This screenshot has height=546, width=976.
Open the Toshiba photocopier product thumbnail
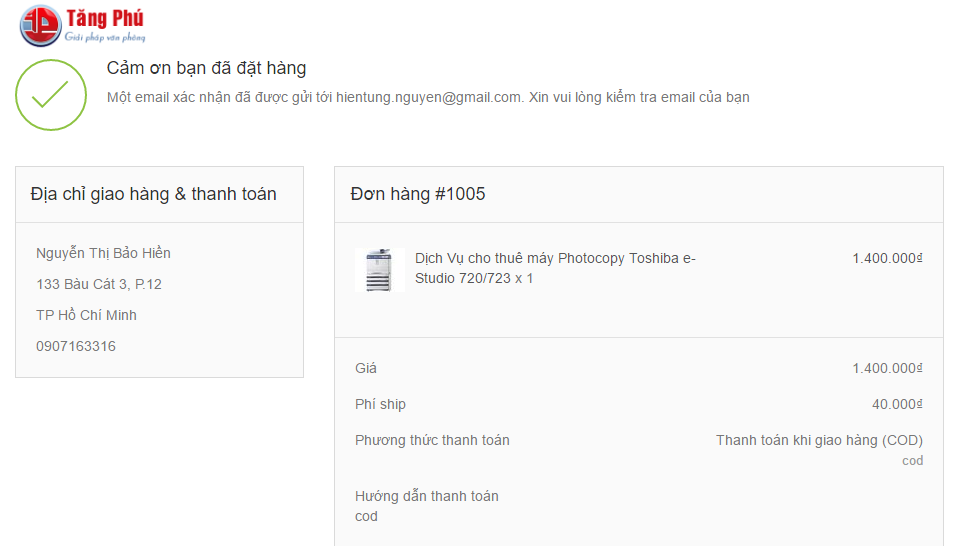(x=378, y=270)
